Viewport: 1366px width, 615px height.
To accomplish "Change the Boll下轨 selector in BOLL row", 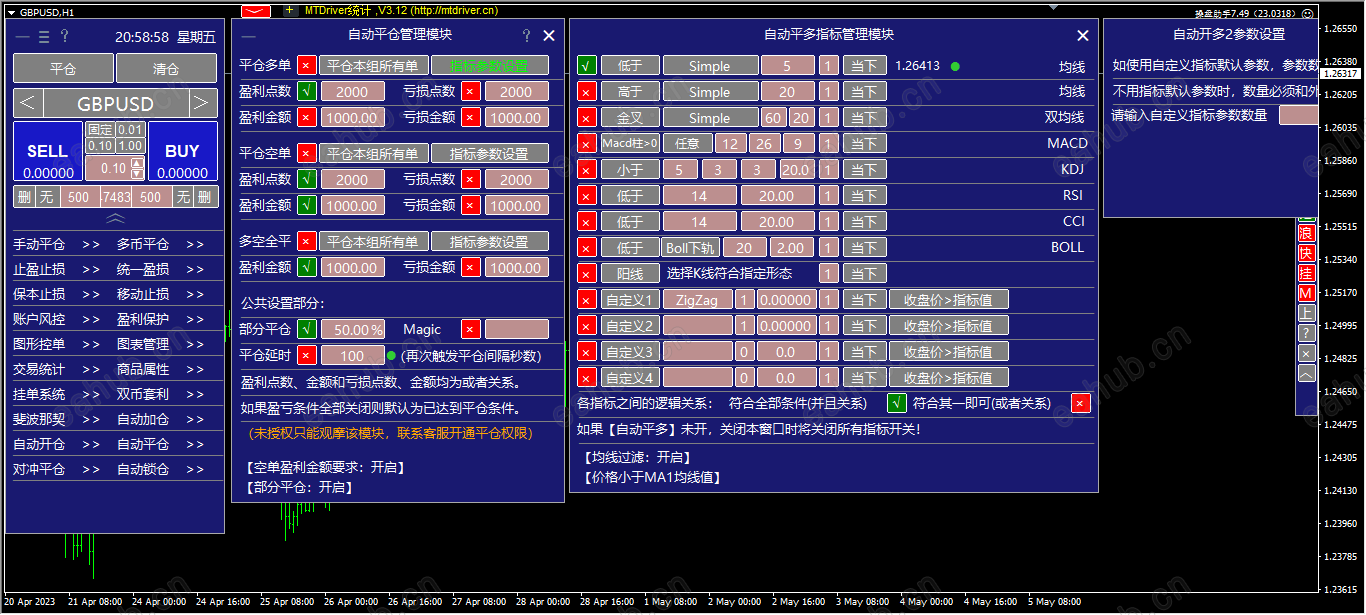I will (x=690, y=248).
